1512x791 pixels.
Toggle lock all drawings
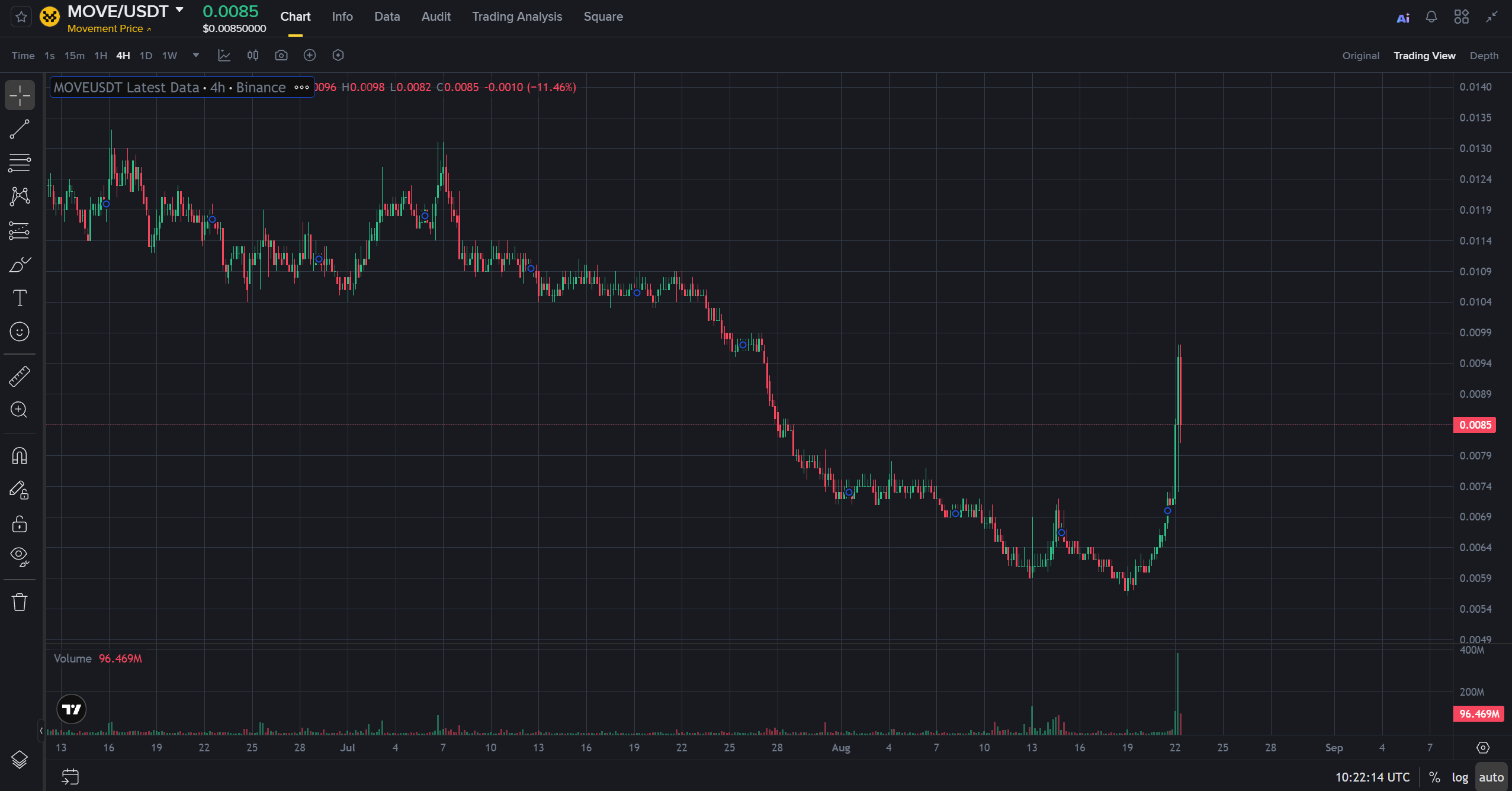tap(20, 524)
